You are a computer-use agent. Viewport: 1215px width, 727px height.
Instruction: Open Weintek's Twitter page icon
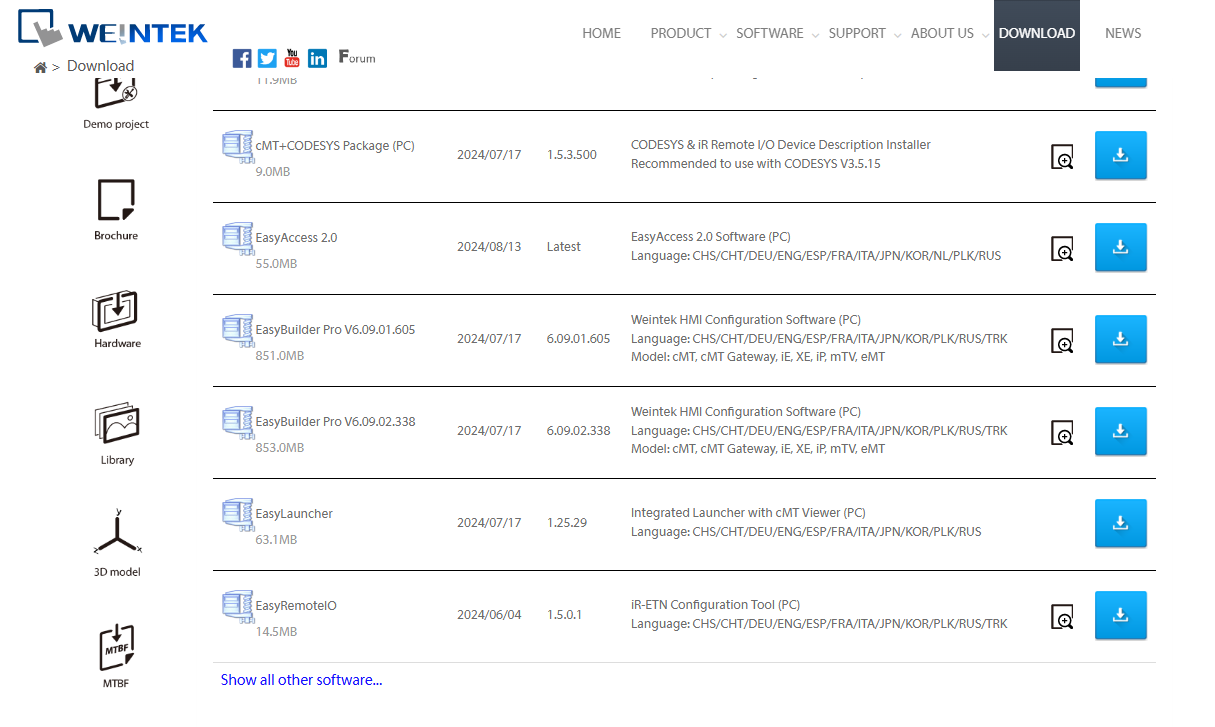[x=267, y=58]
